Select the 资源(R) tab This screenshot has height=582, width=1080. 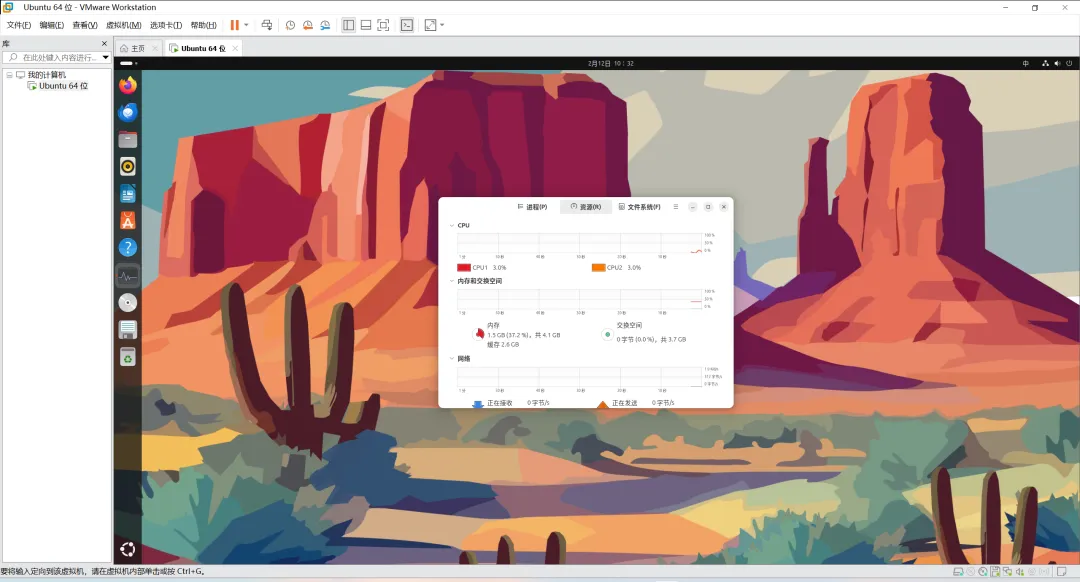pyautogui.click(x=585, y=207)
